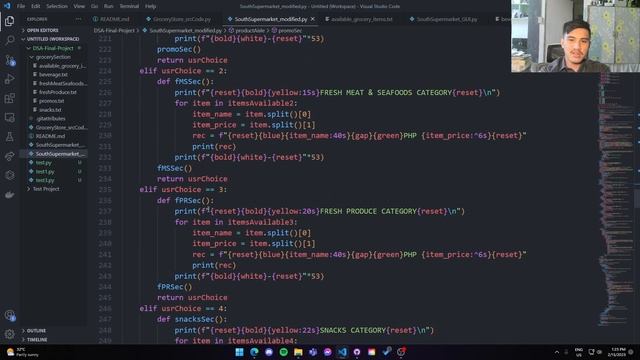
Task: Click the Explorer more actions ellipsis
Action: [x=78, y=19]
